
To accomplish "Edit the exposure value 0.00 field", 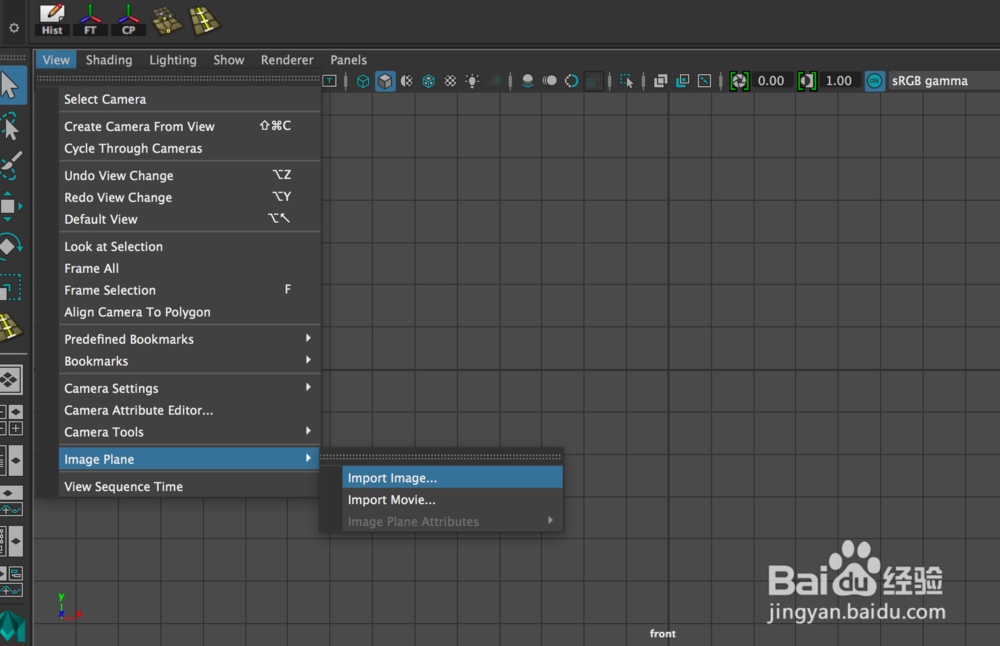I will pos(771,81).
